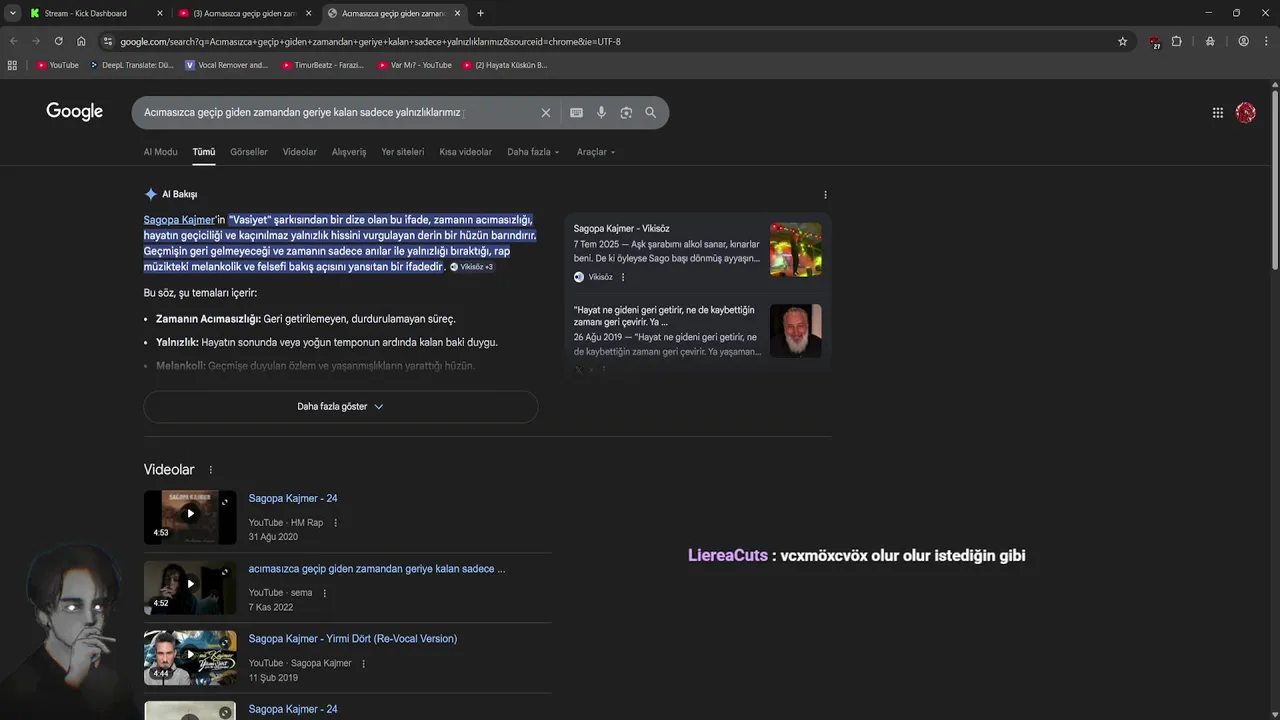Open DeepL Translate bookmark
Image resolution: width=1280 pixels, height=720 pixels.
131,65
